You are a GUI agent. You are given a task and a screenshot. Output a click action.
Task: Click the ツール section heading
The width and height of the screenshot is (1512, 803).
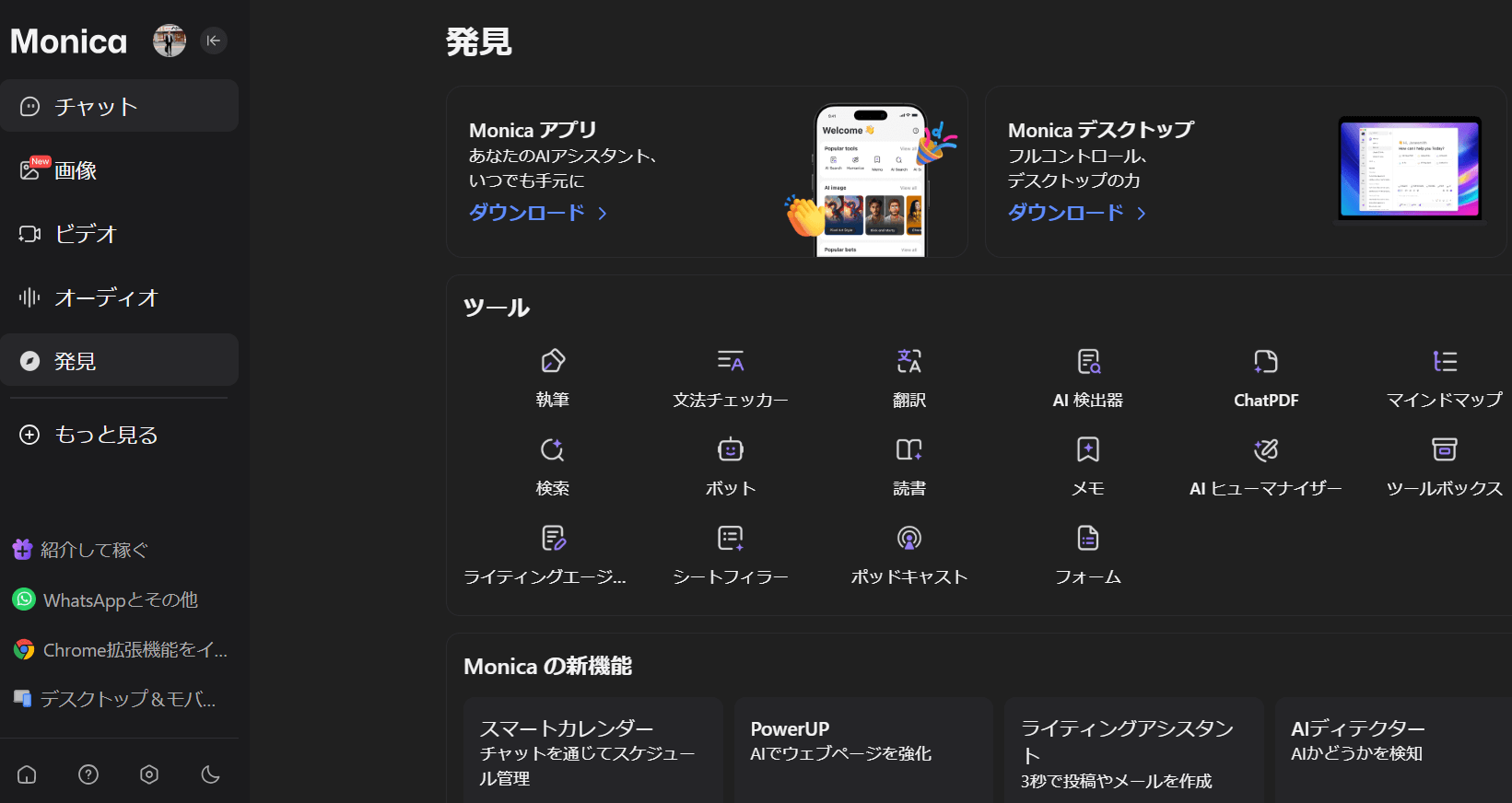tap(497, 308)
